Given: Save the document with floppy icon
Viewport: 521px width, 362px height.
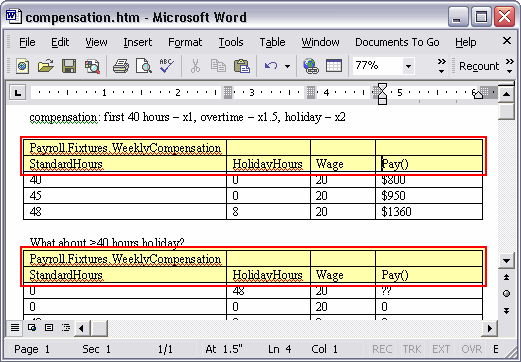Looking at the screenshot, I should (69, 66).
